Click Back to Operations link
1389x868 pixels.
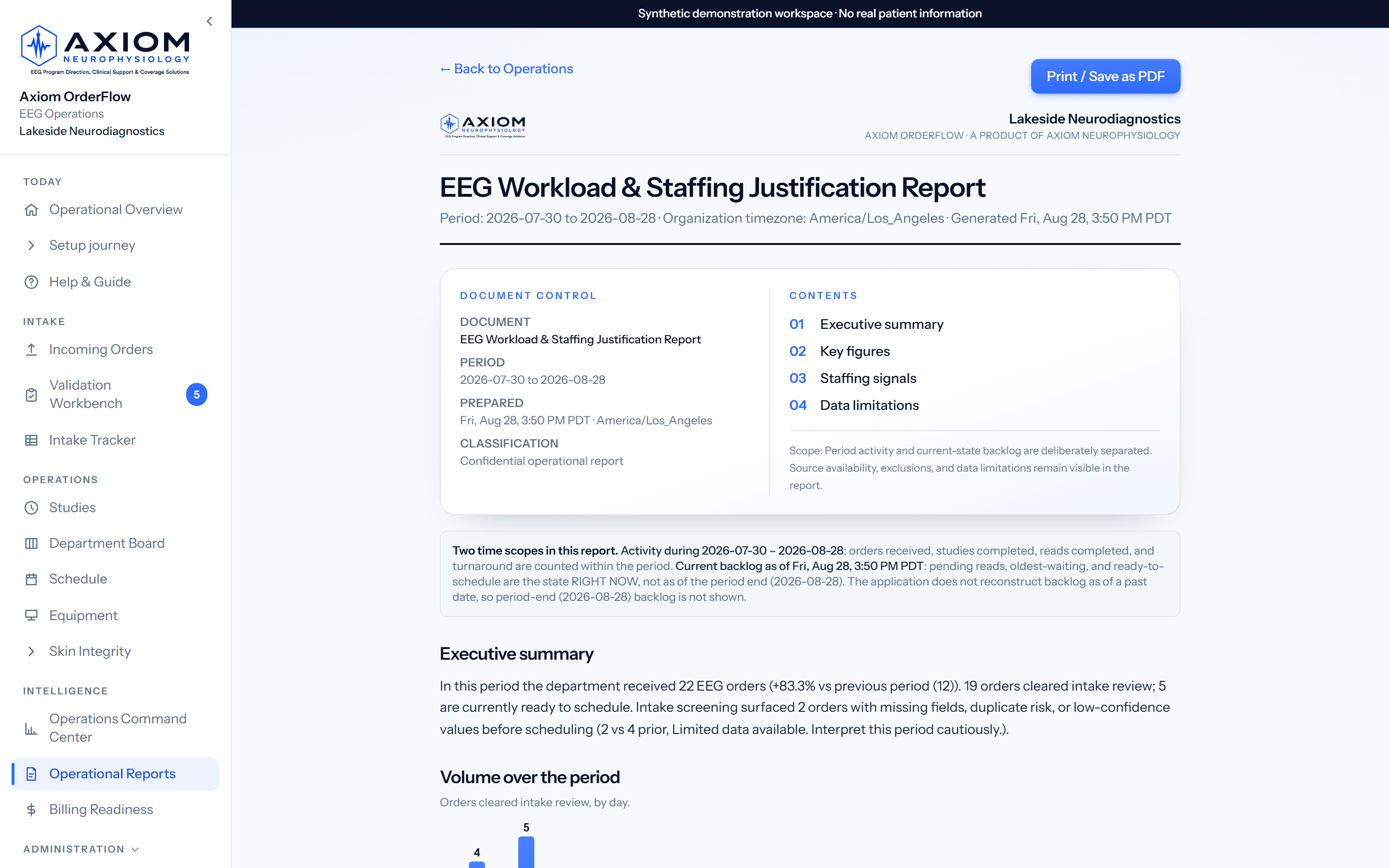pyautogui.click(x=506, y=69)
